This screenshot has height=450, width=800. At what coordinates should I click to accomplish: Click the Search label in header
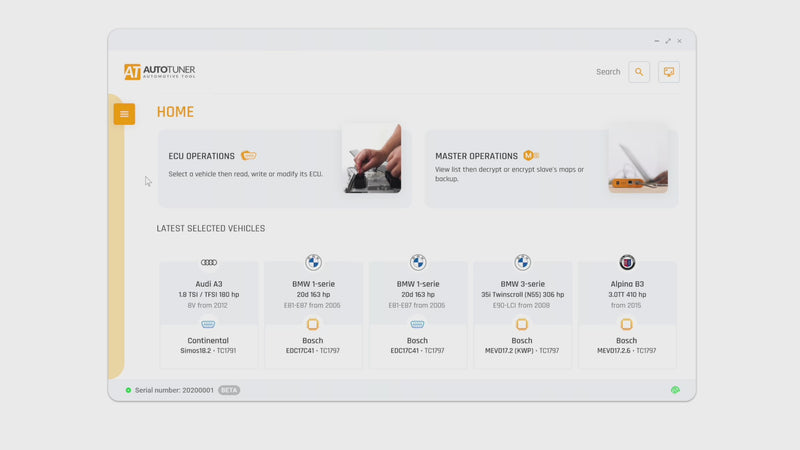608,72
